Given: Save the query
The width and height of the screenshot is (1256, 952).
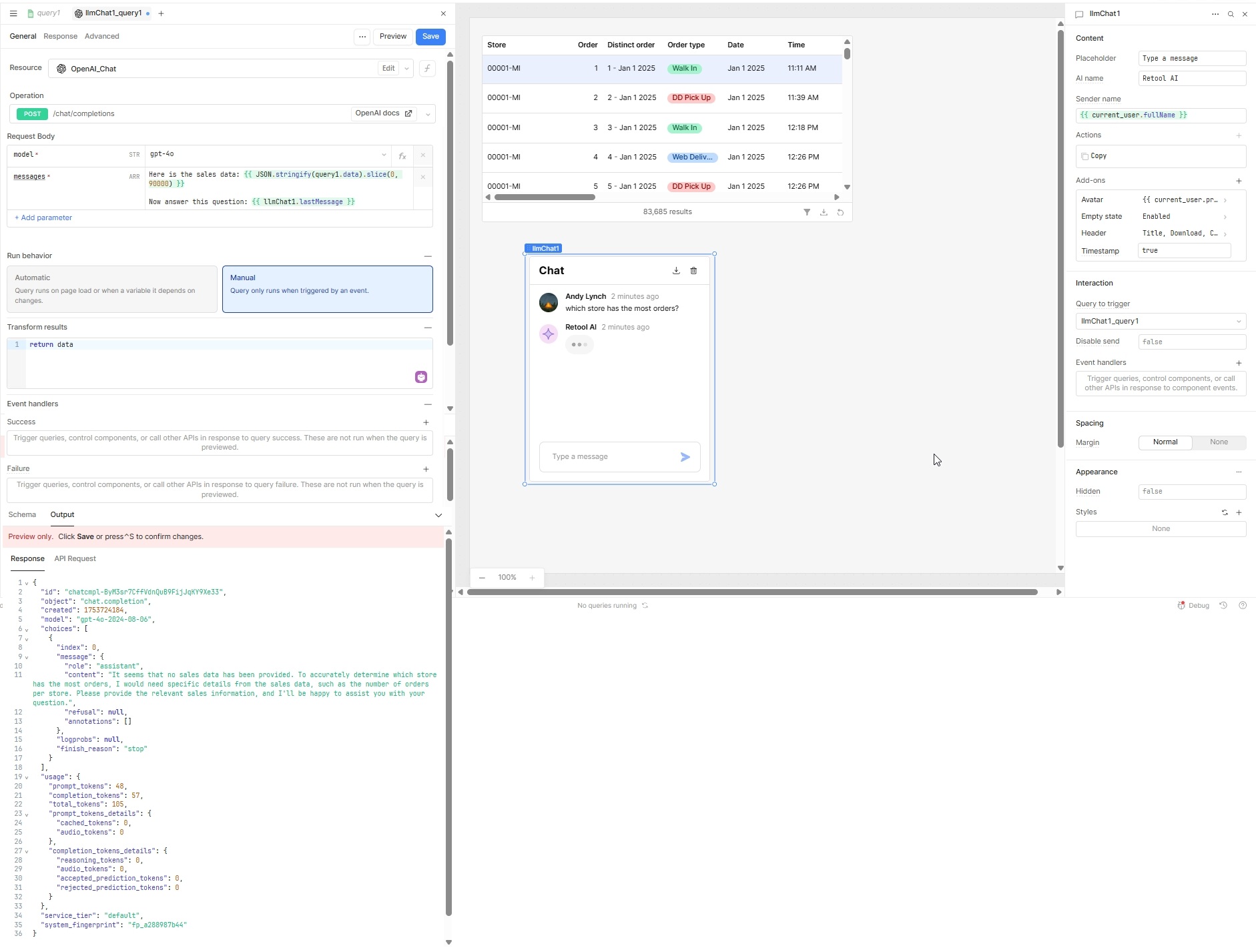Looking at the screenshot, I should tap(430, 37).
